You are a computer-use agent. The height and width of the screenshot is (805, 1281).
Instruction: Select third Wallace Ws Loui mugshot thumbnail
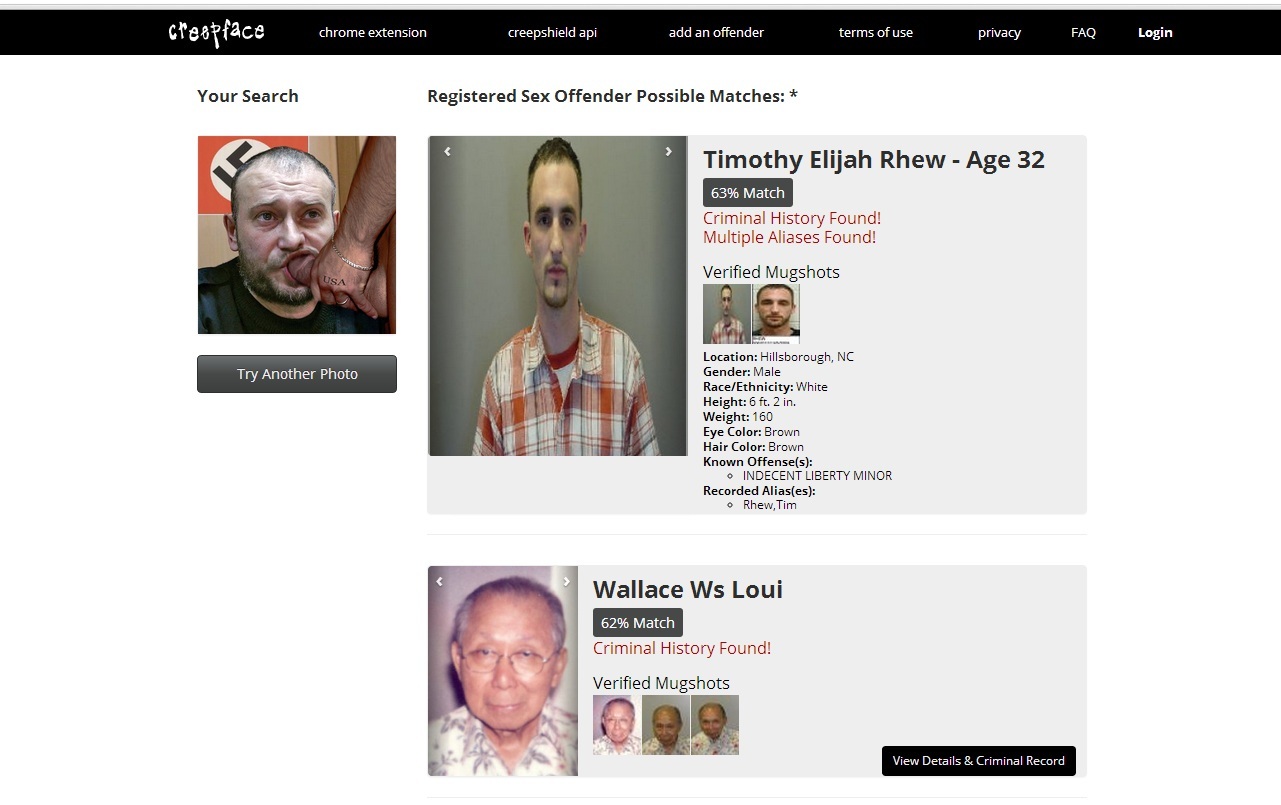(x=715, y=725)
